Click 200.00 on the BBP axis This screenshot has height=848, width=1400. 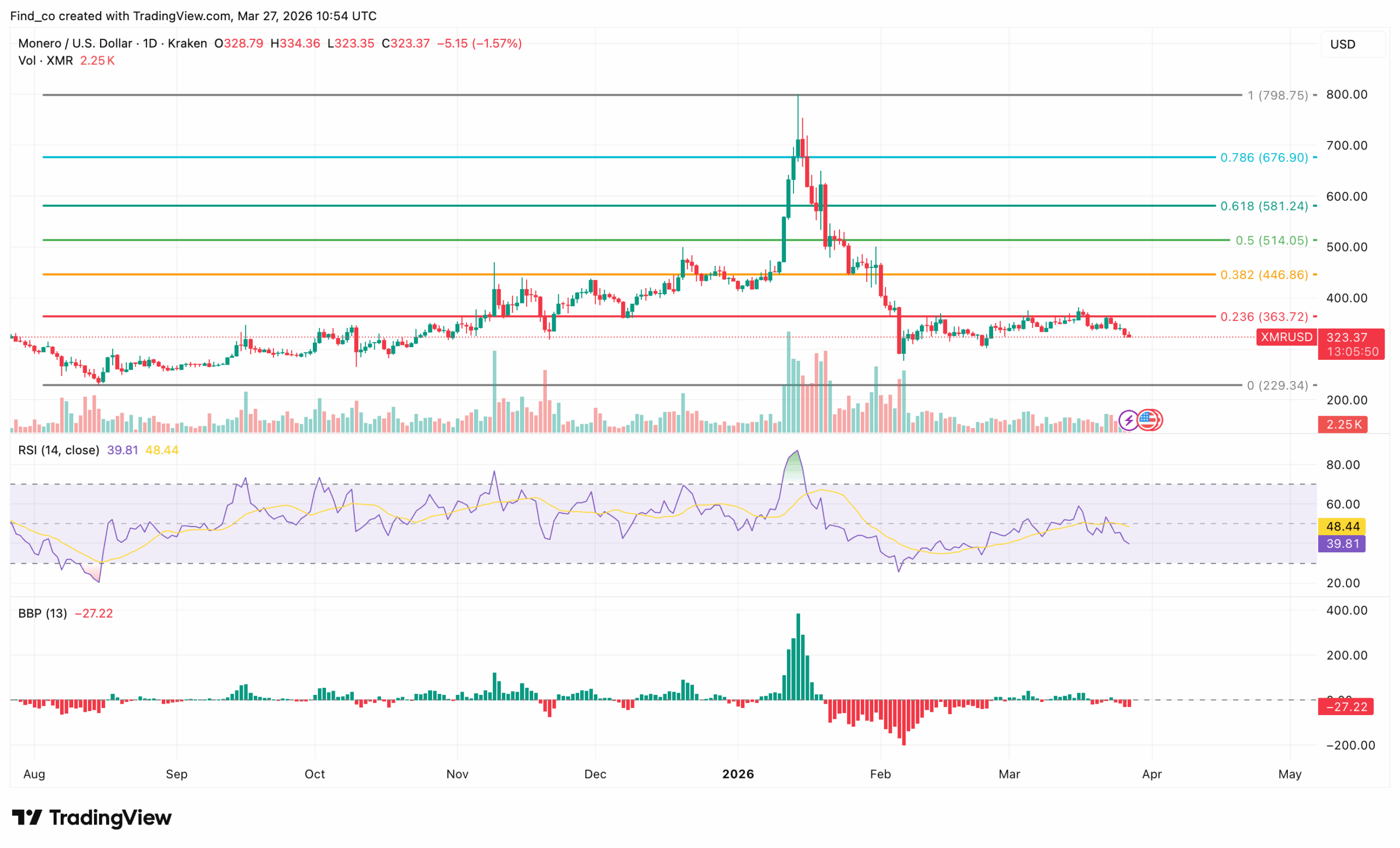tap(1346, 656)
